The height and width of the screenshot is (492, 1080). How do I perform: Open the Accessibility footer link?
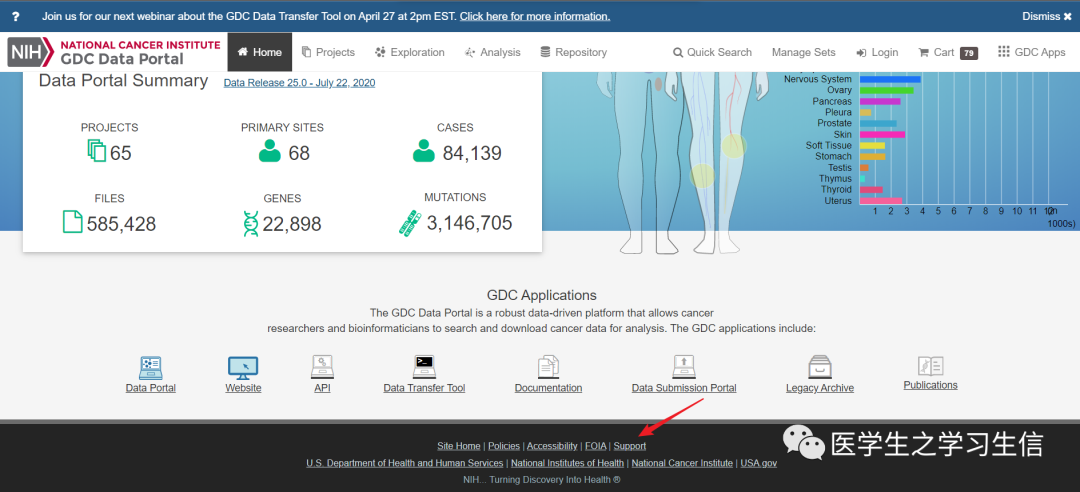point(552,446)
